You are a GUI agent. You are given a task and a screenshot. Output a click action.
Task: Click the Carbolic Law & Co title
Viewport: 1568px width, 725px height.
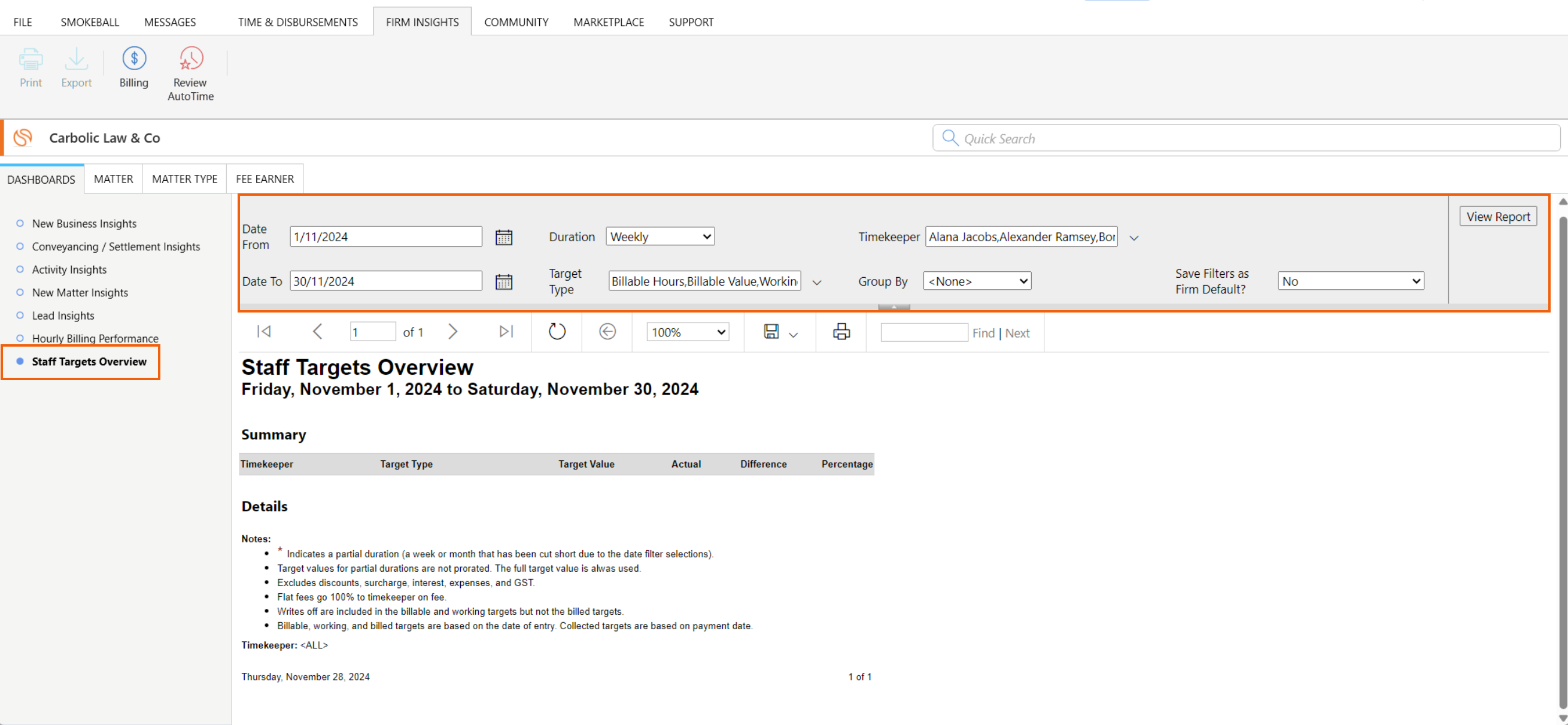click(x=105, y=138)
